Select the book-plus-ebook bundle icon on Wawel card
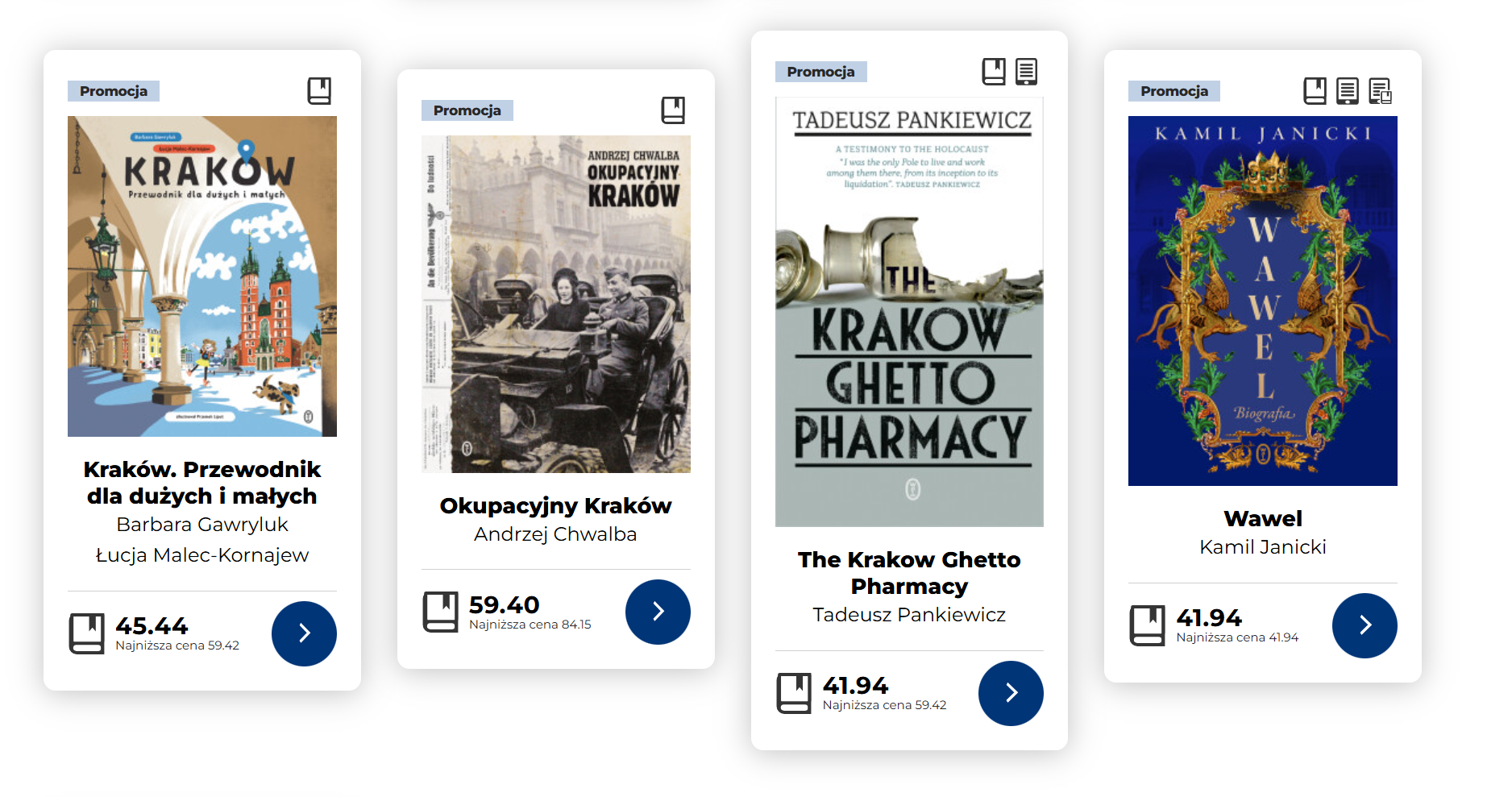This screenshot has height=797, width=1512. pos(1380,91)
